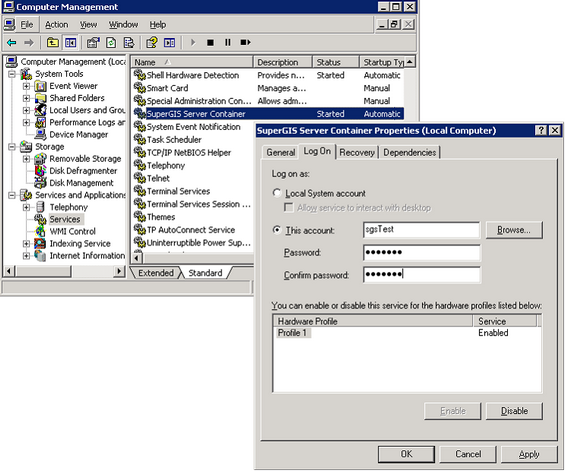The height and width of the screenshot is (471, 565).
Task: Switch to the General tab
Action: coord(281,152)
